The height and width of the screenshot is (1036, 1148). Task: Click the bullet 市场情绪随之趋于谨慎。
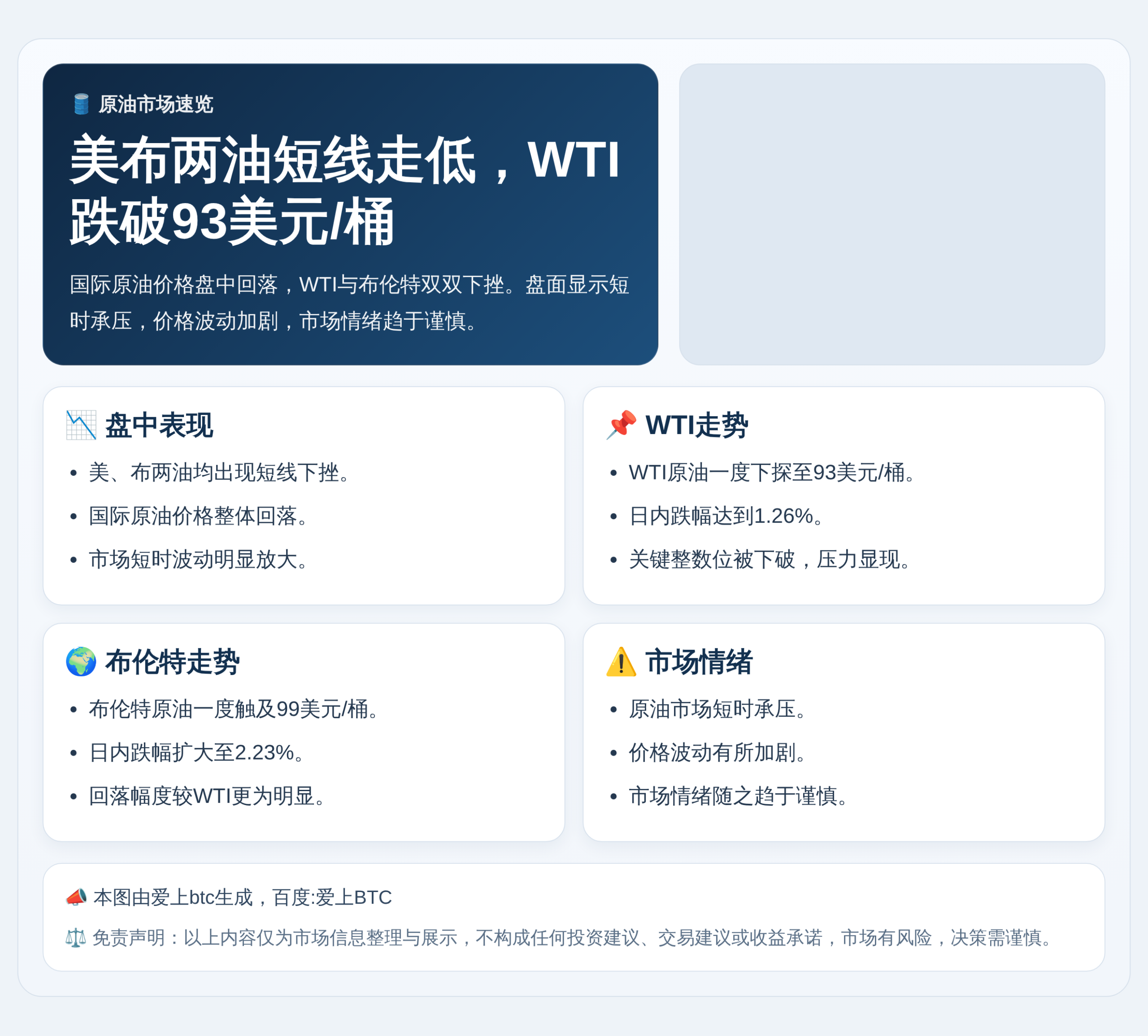pos(739,795)
